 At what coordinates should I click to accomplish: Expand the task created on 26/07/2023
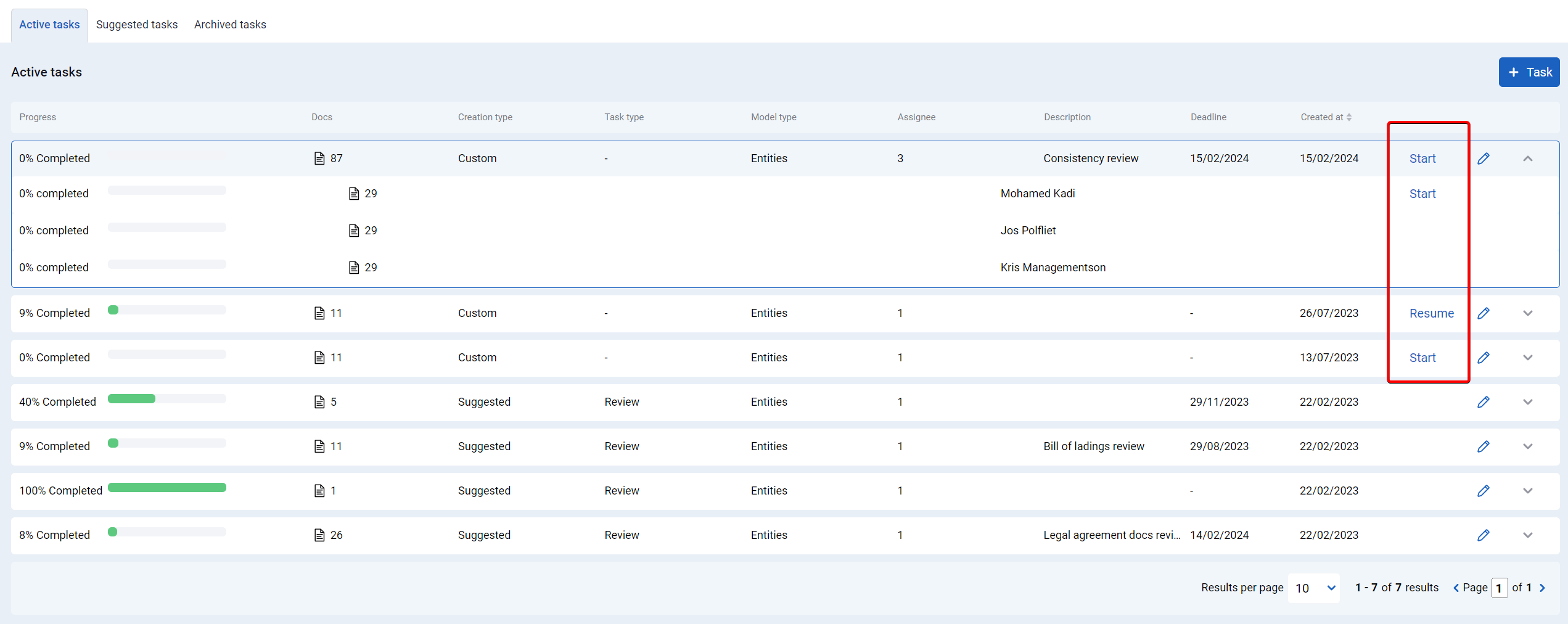point(1528,313)
